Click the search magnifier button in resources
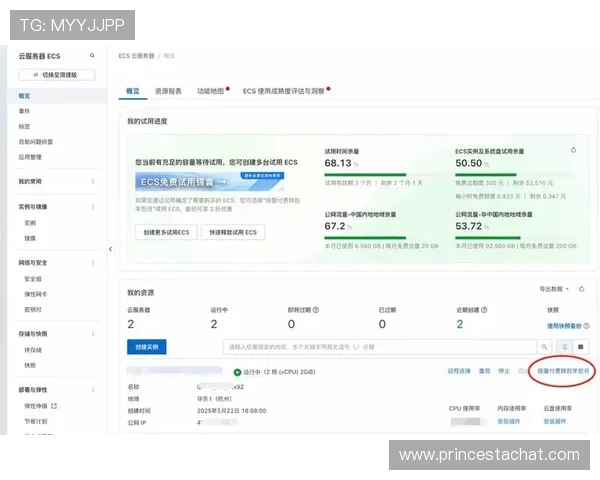 [544, 347]
